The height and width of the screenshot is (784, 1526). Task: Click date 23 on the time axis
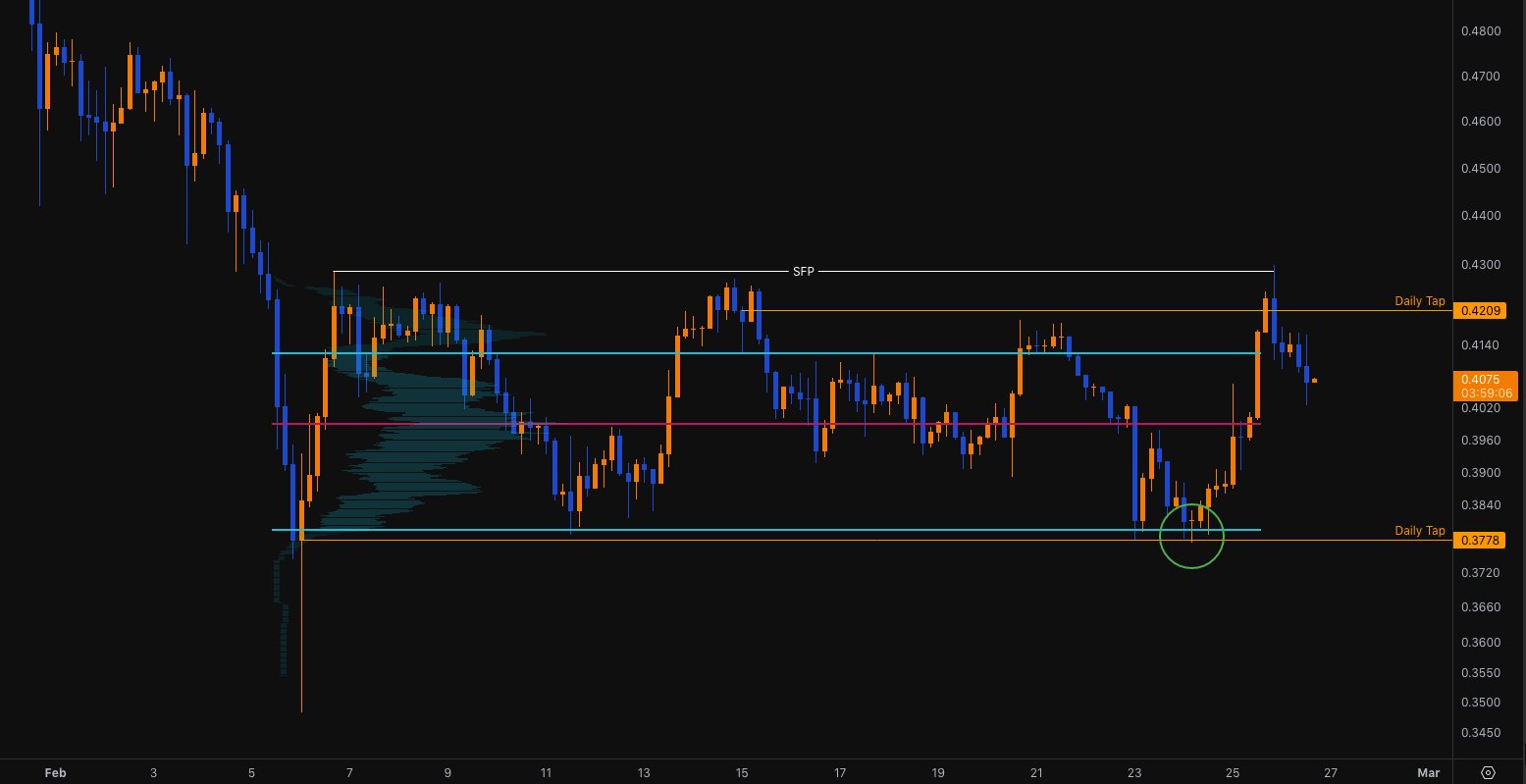1135,772
